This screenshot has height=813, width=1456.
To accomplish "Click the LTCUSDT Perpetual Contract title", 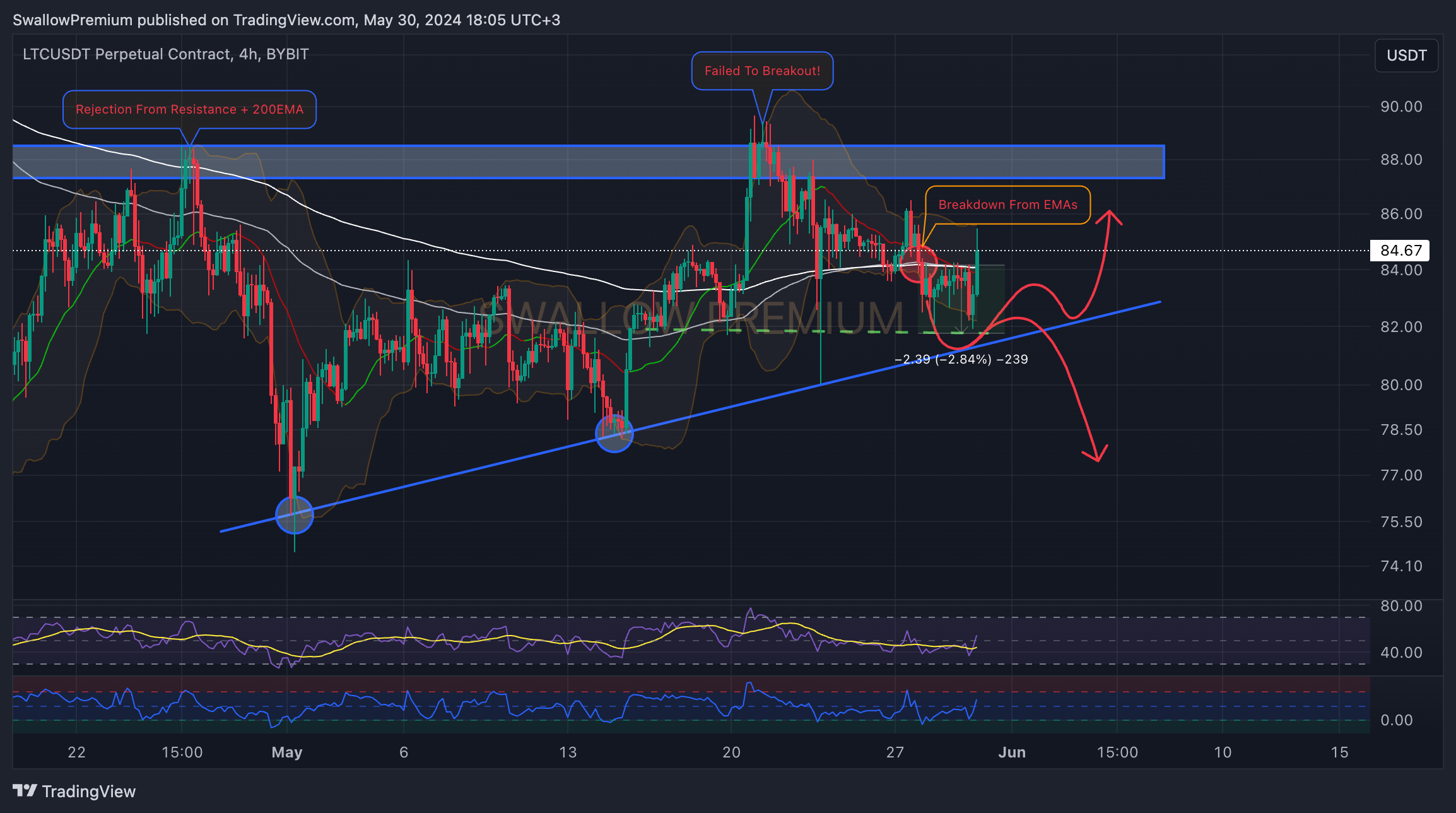I will pos(166,54).
